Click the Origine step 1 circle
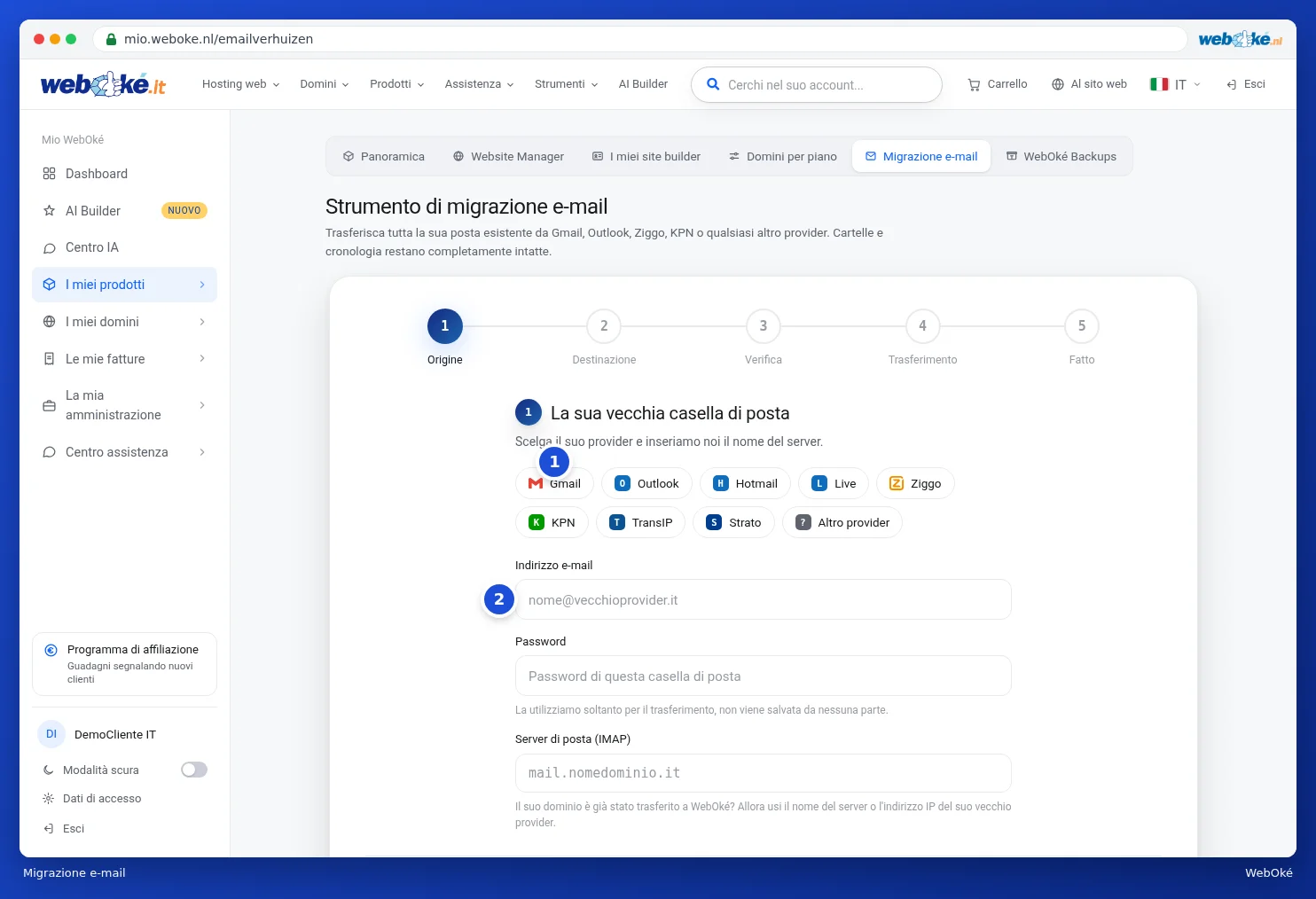Viewport: 1316px width, 899px height. point(445,326)
